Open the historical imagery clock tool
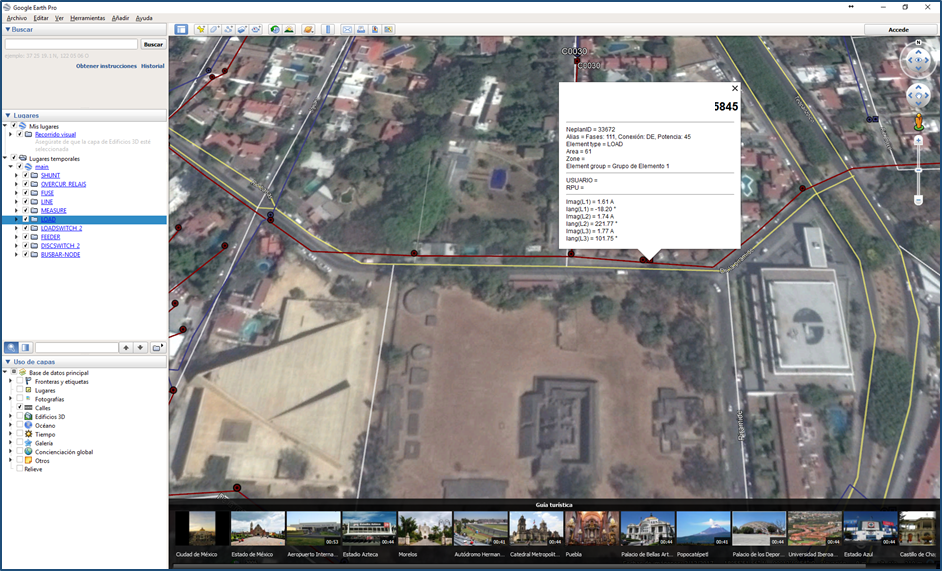Viewport: 942px width, 571px height. (x=275, y=29)
